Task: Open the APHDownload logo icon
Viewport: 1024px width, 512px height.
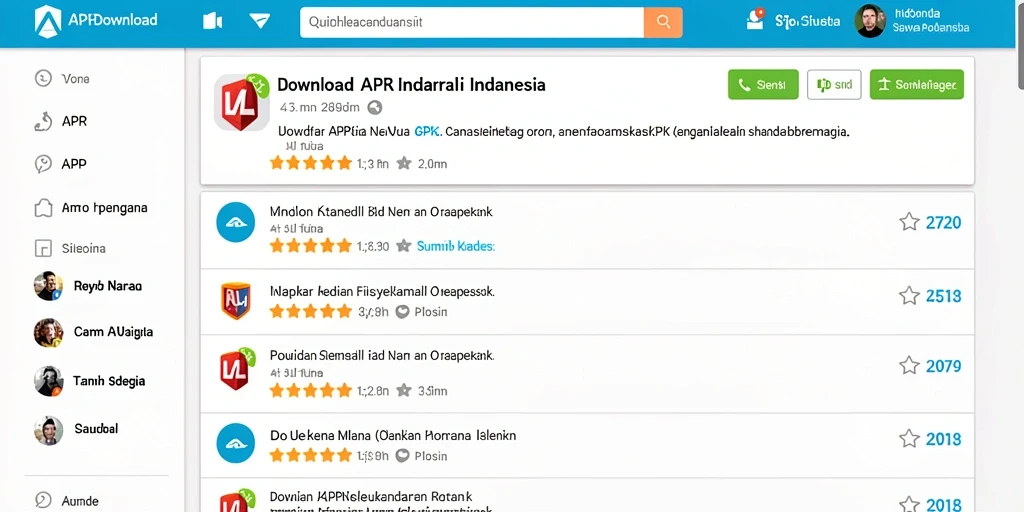Action: 48,22
